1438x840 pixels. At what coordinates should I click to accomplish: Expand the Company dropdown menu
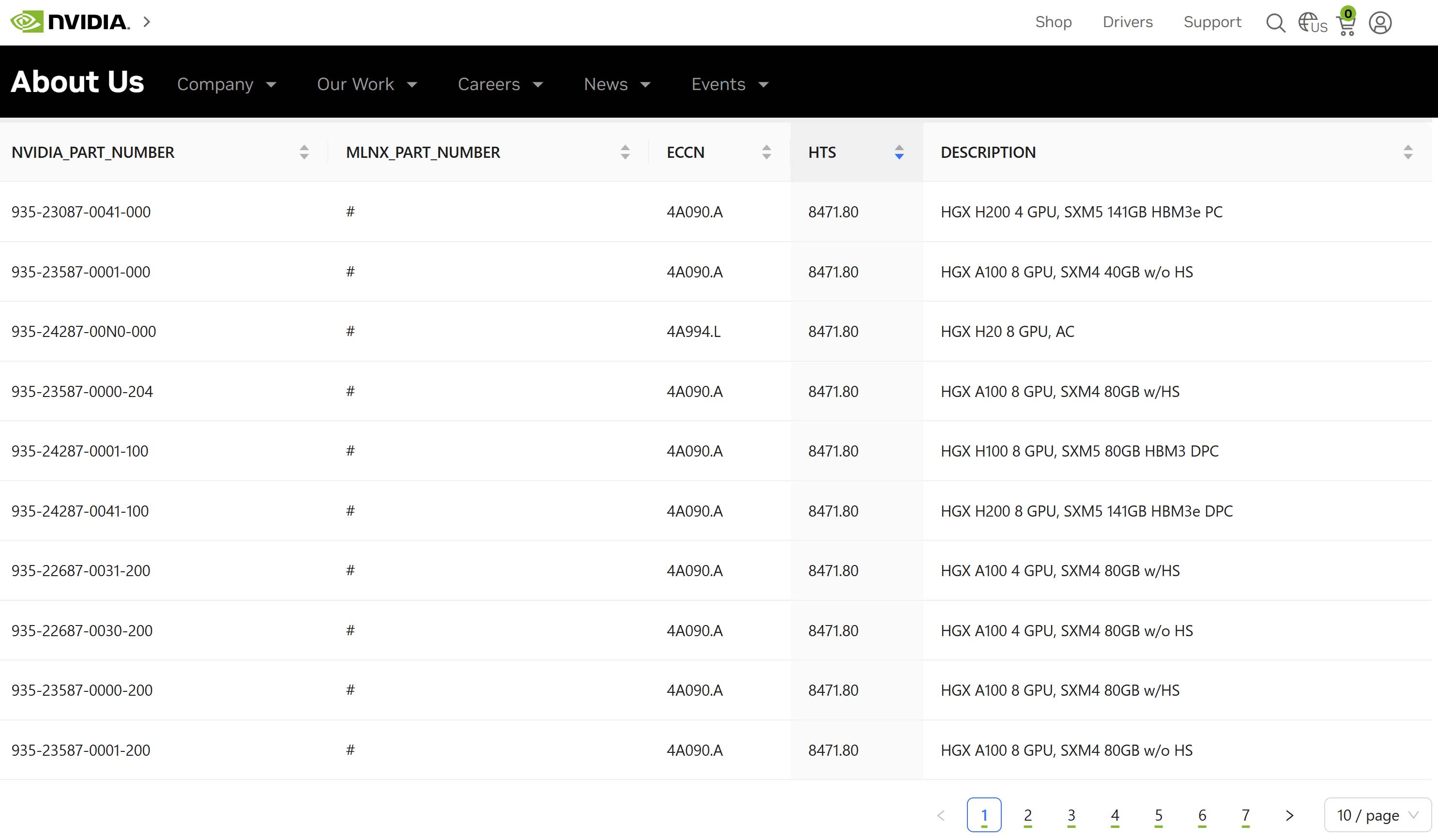point(227,84)
